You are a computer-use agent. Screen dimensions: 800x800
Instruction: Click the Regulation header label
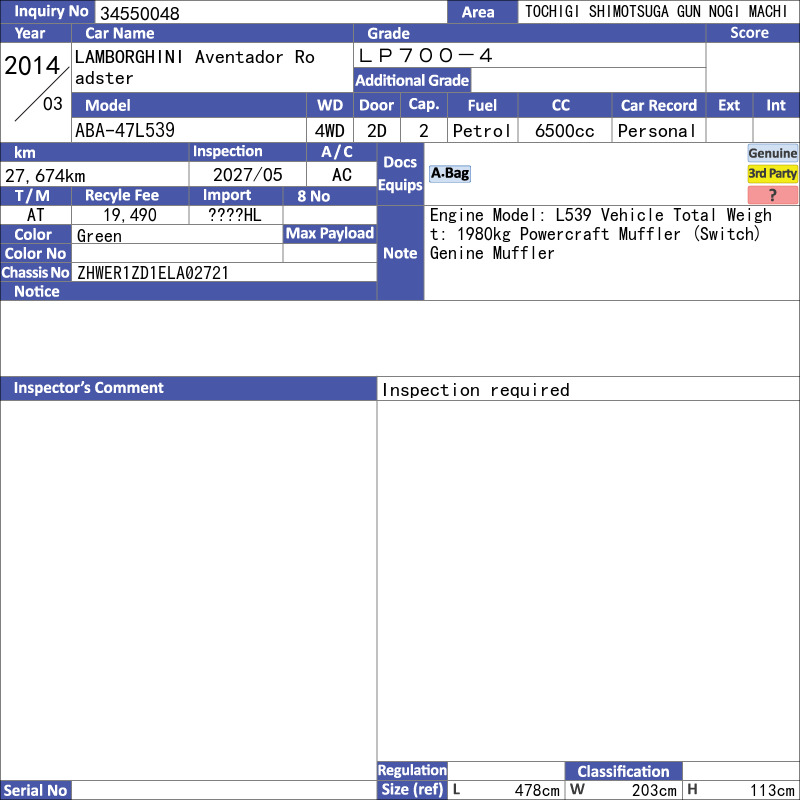coord(412,770)
